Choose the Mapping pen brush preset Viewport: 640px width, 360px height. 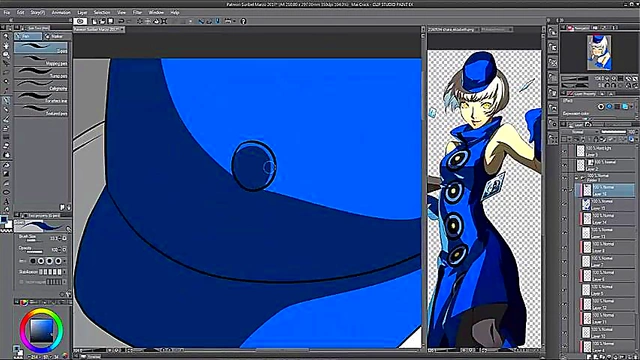(41, 60)
